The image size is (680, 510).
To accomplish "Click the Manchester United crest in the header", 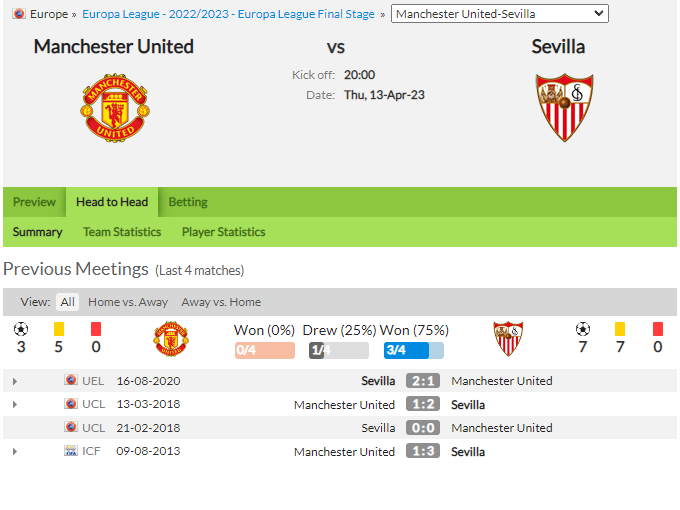I will click(x=115, y=108).
